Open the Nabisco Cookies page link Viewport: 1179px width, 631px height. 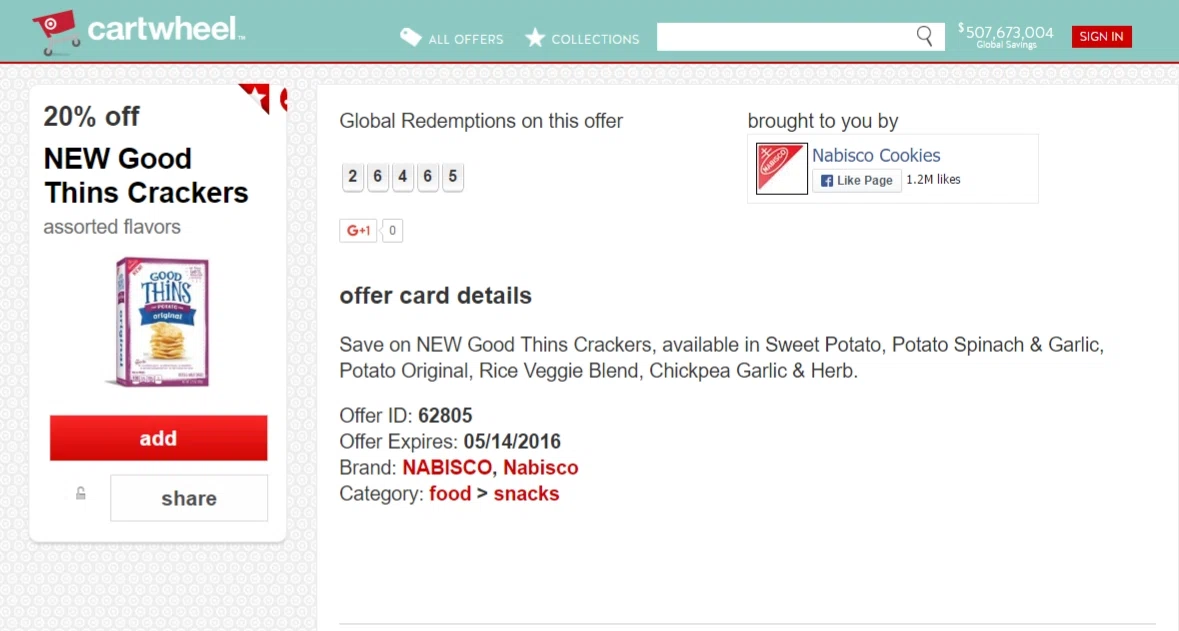tap(876, 155)
